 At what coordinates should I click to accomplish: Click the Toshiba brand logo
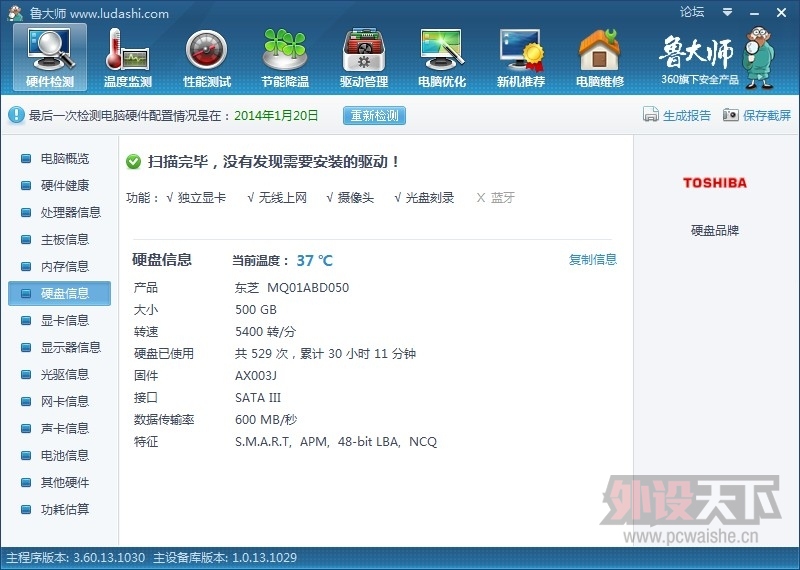[715, 183]
